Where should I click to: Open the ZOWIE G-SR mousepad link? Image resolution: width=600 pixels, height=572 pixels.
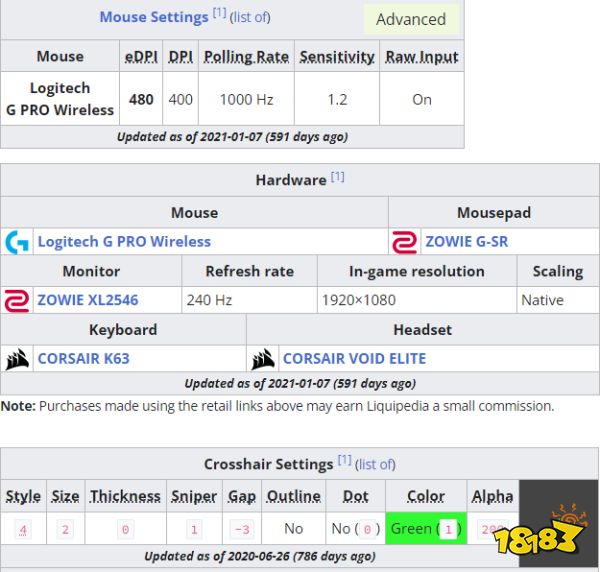point(467,242)
